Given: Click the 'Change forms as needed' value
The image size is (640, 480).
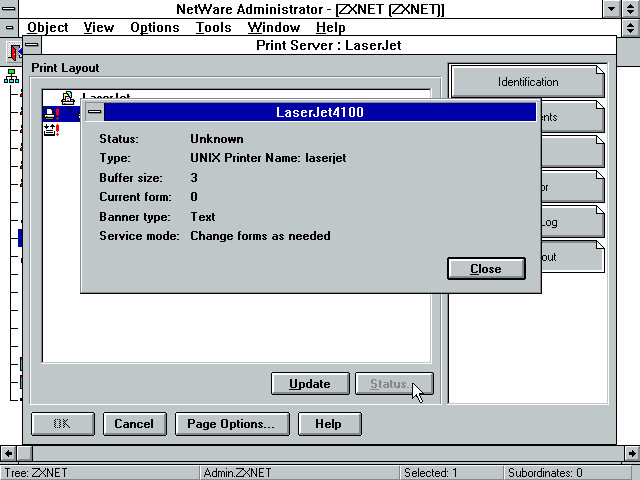Looking at the screenshot, I should [x=260, y=236].
